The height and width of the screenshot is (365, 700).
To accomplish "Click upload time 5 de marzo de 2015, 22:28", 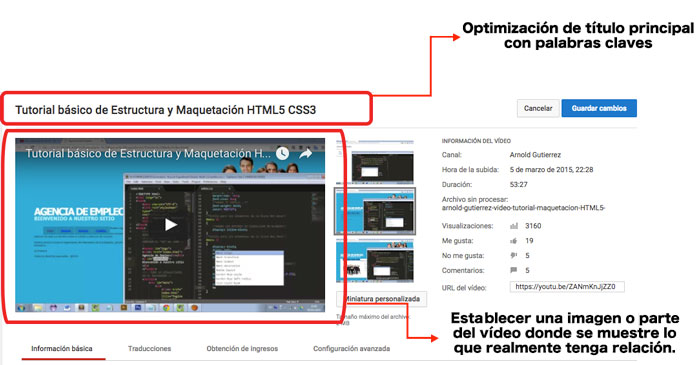I will [x=551, y=170].
